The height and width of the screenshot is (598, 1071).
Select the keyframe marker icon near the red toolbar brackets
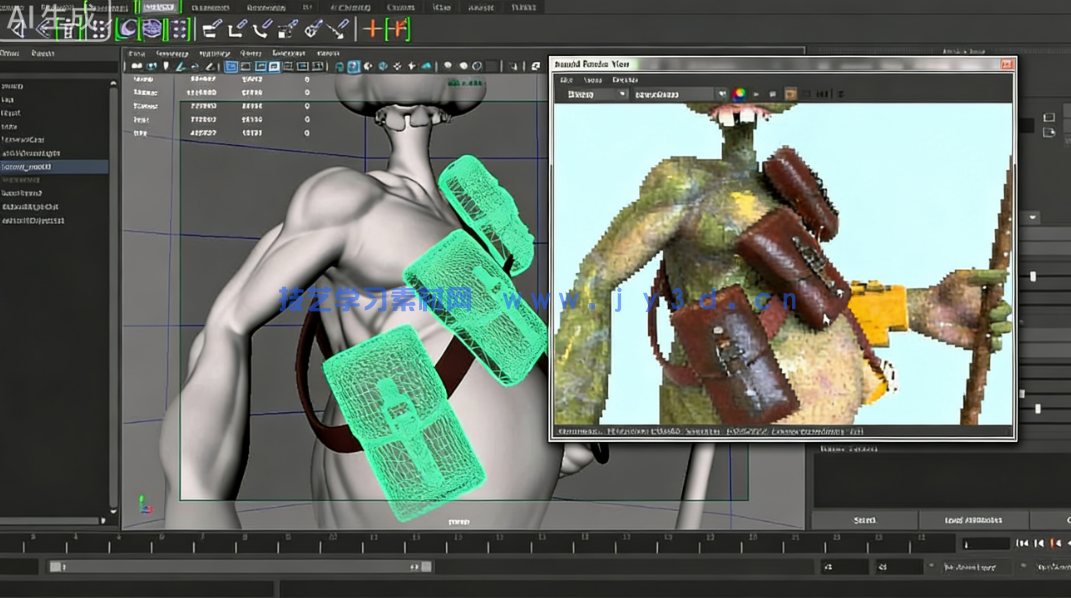[372, 28]
